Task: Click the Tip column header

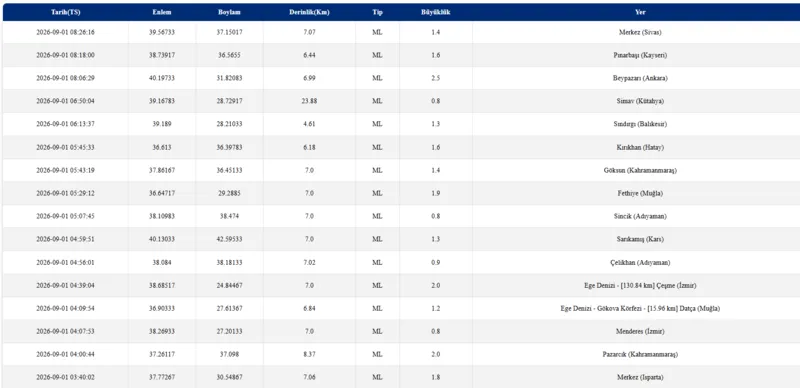Action: point(377,12)
